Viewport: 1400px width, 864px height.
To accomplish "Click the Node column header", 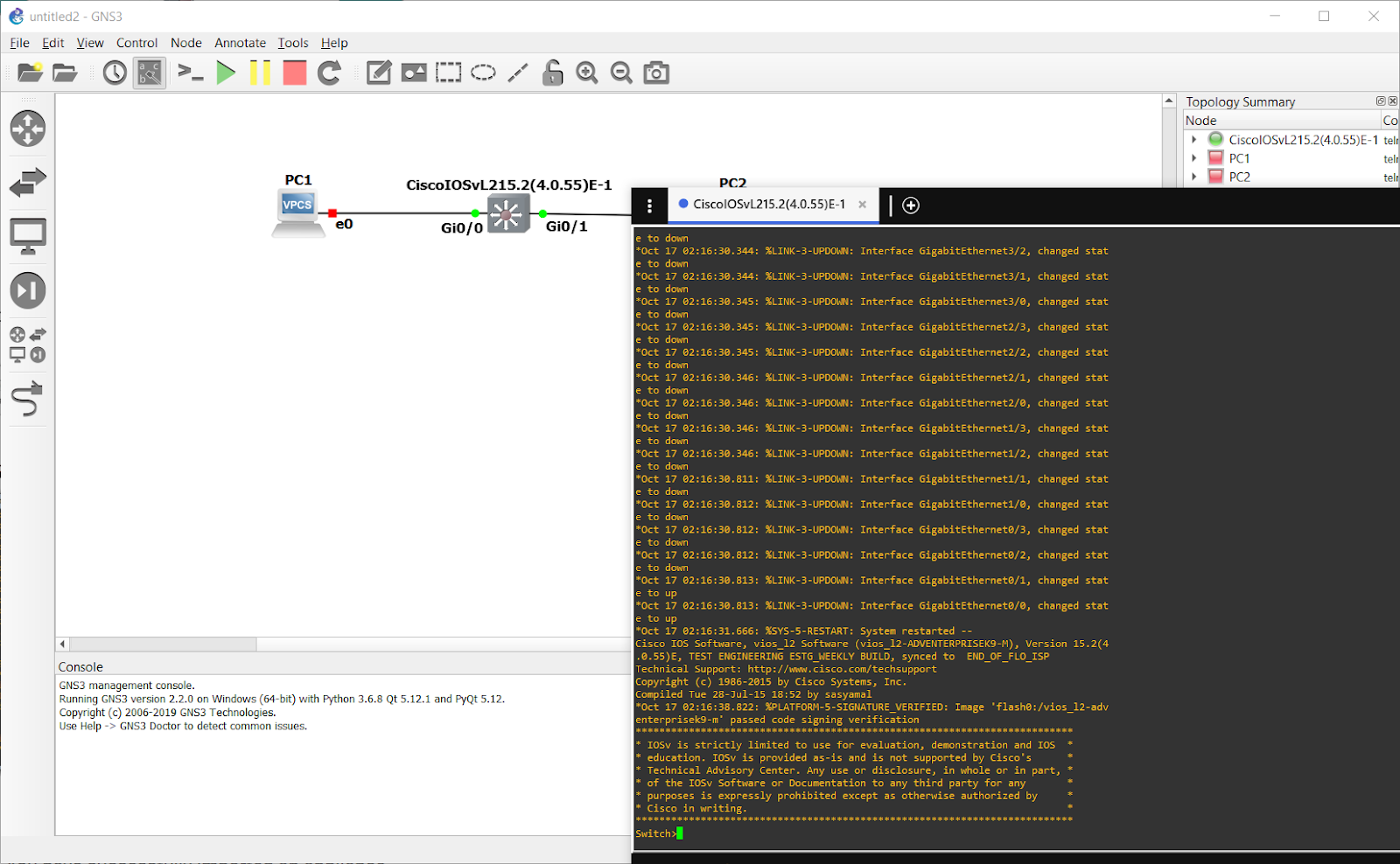I will point(1280,121).
